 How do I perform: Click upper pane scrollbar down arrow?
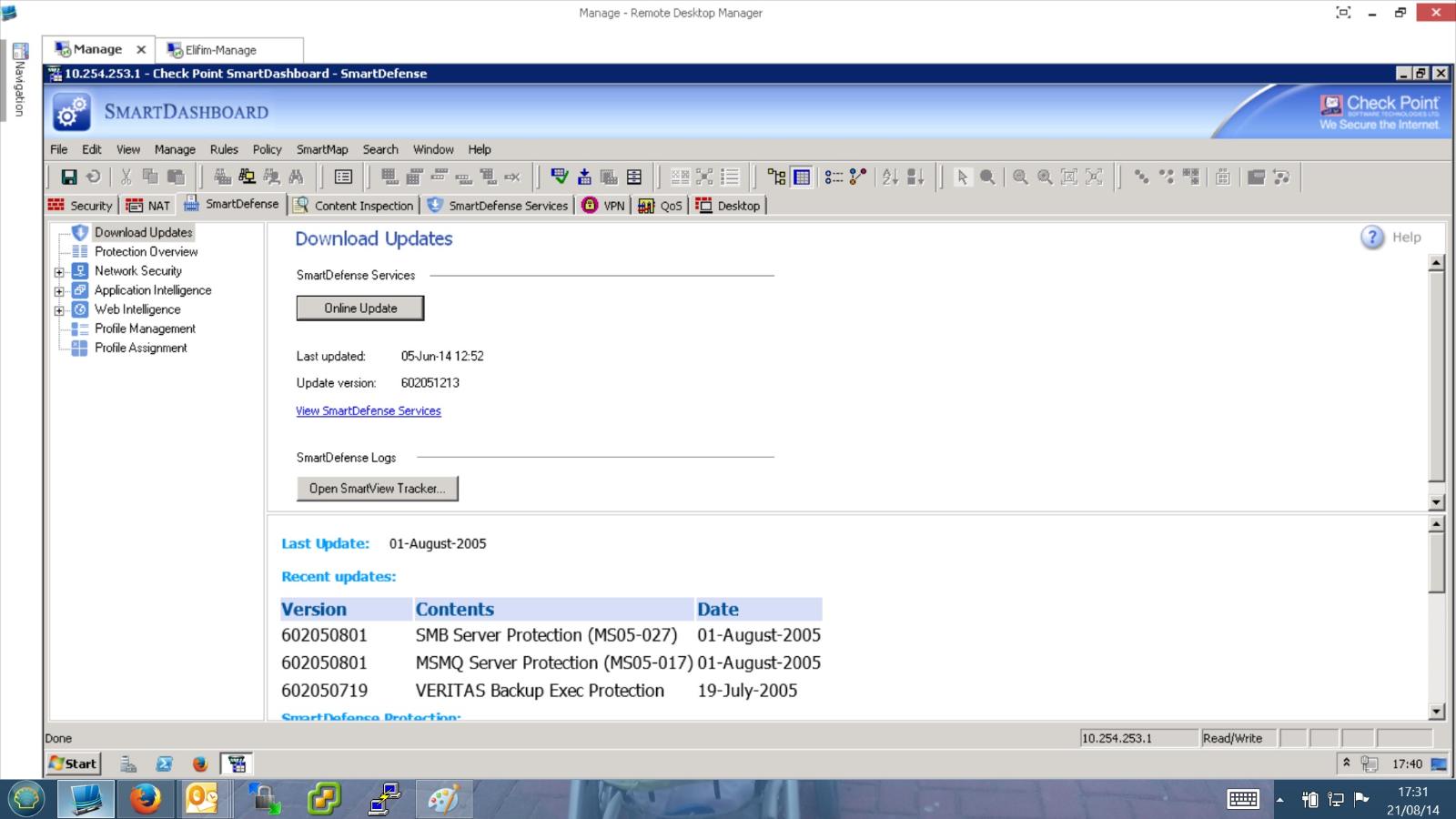point(1437,502)
